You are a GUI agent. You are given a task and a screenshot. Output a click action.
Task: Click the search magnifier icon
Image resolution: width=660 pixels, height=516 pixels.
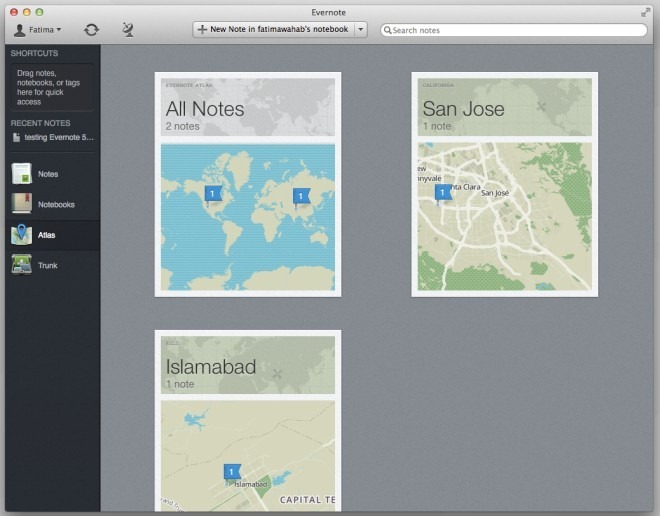point(387,30)
